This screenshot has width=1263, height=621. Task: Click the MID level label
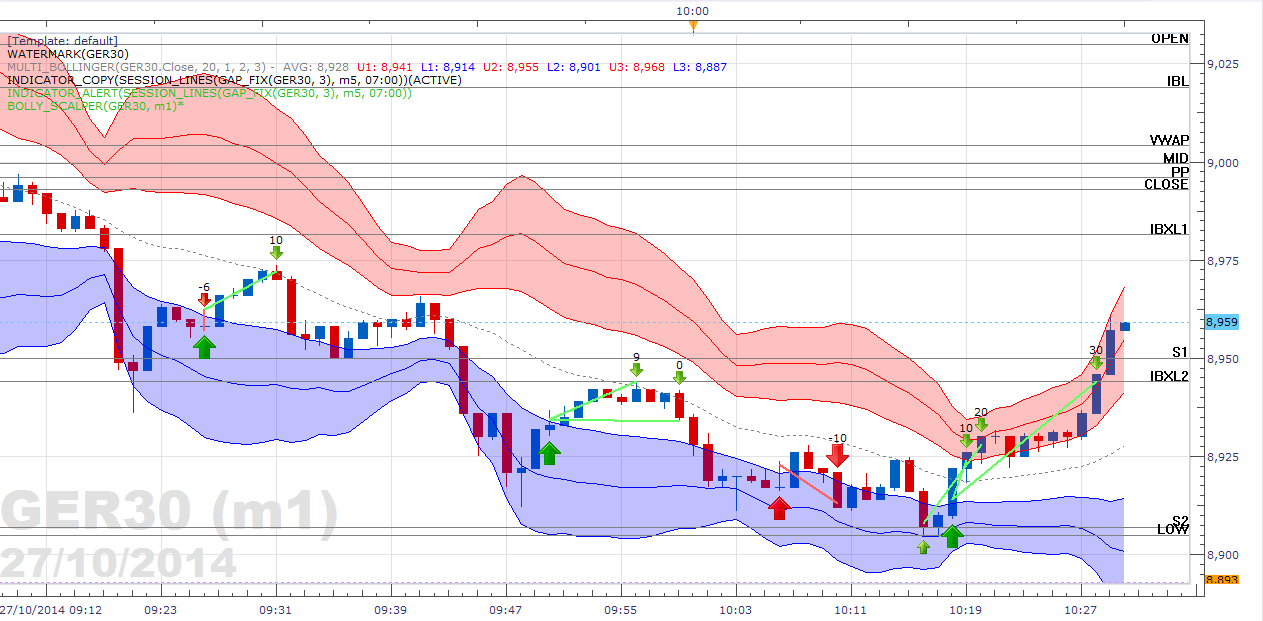[x=1175, y=158]
